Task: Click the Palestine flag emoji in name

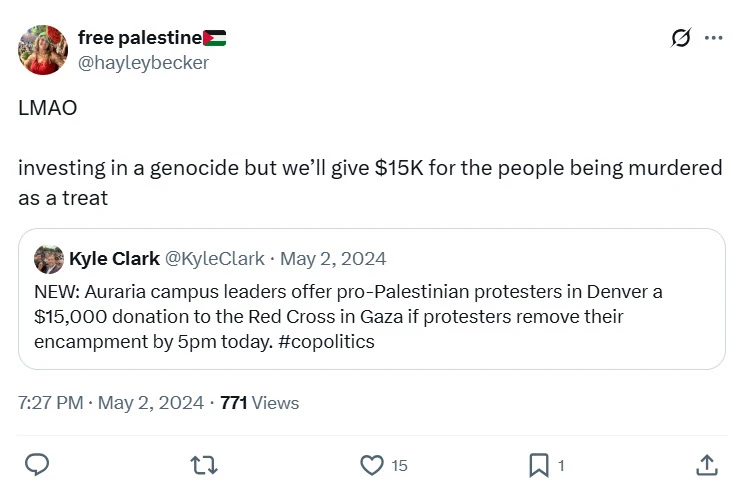Action: tap(214, 38)
